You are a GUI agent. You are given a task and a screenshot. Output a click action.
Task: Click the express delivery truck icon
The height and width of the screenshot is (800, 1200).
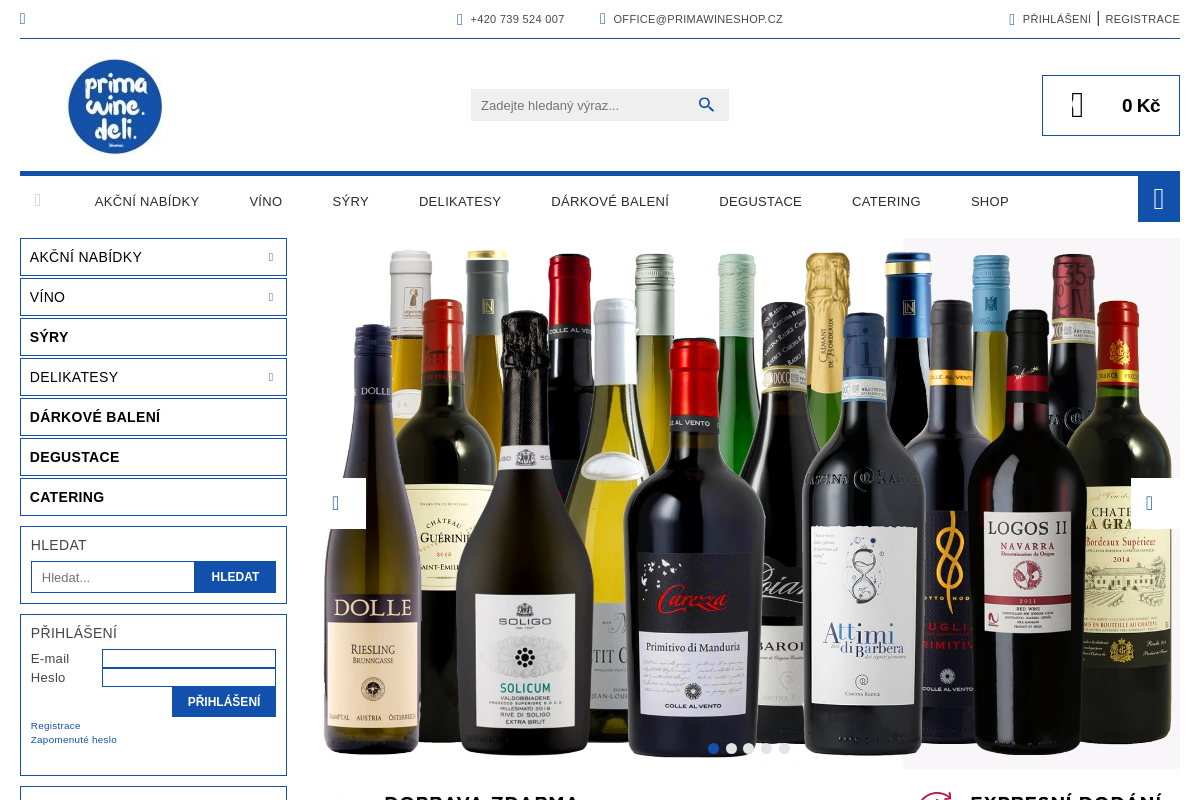pos(936,797)
